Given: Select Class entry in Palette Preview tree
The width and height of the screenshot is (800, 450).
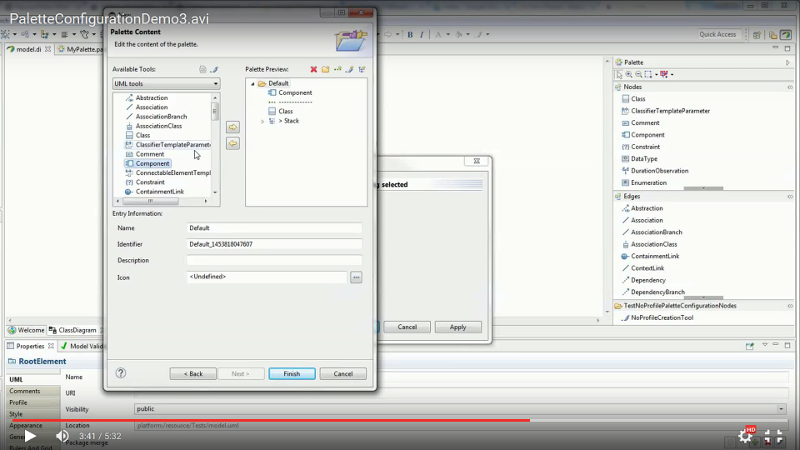Looking at the screenshot, I should click(x=285, y=111).
